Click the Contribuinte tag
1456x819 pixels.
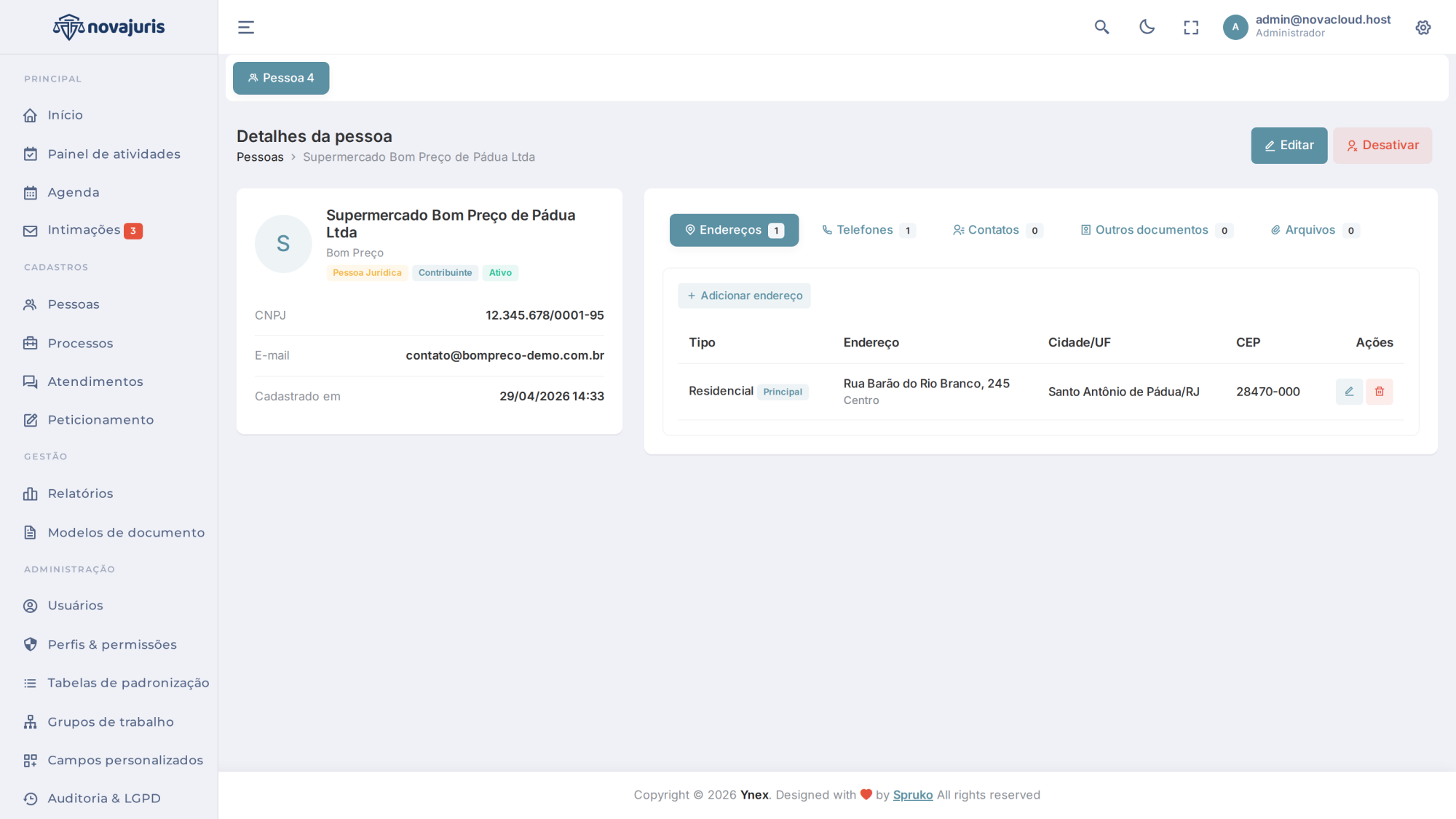445,273
